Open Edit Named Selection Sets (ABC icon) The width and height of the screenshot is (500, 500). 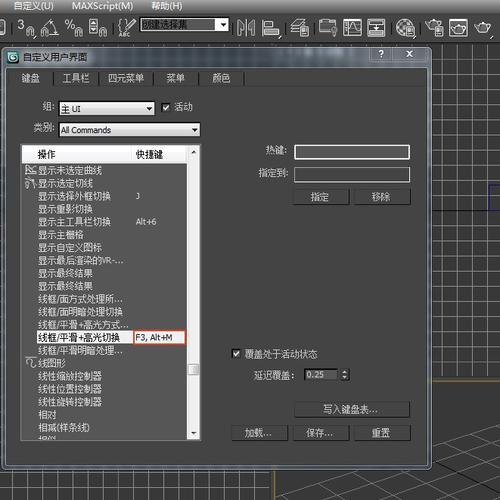point(126,27)
